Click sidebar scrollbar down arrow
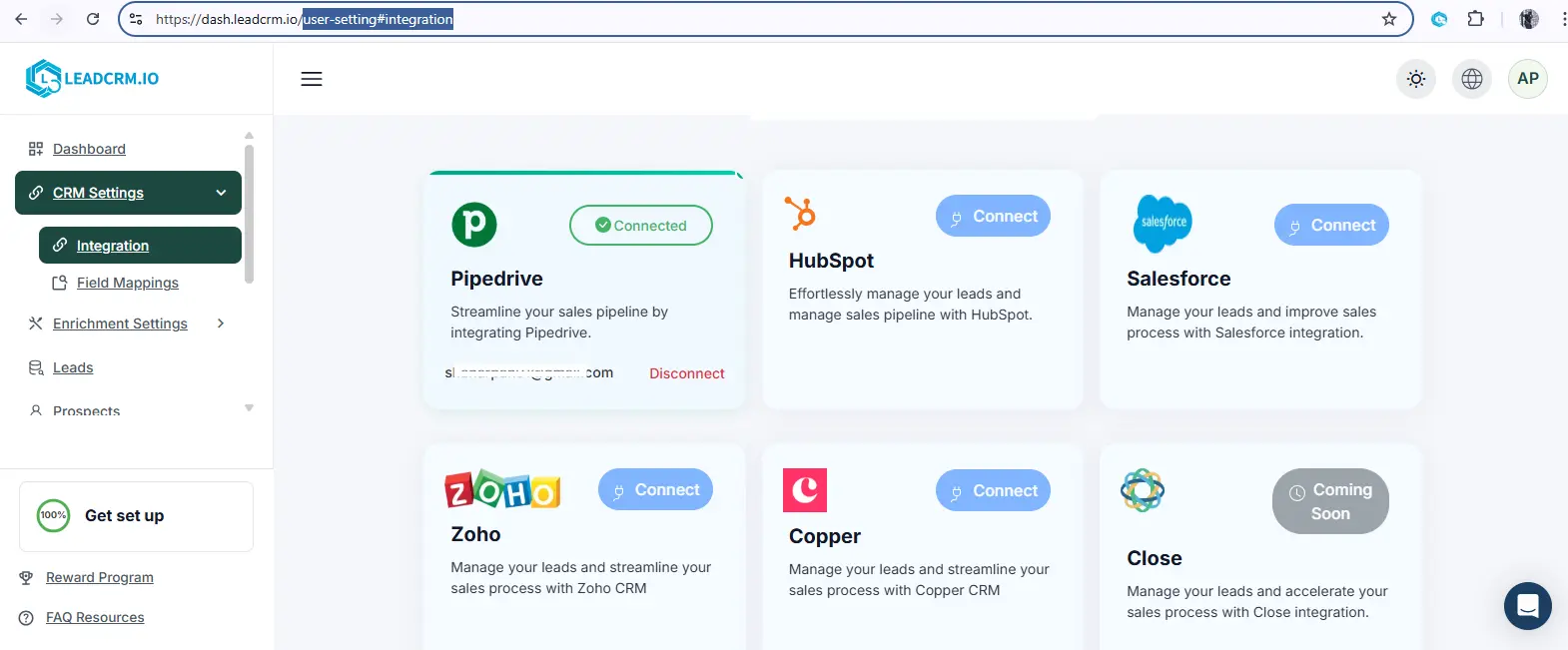Viewport: 1568px width, 650px height. click(249, 408)
